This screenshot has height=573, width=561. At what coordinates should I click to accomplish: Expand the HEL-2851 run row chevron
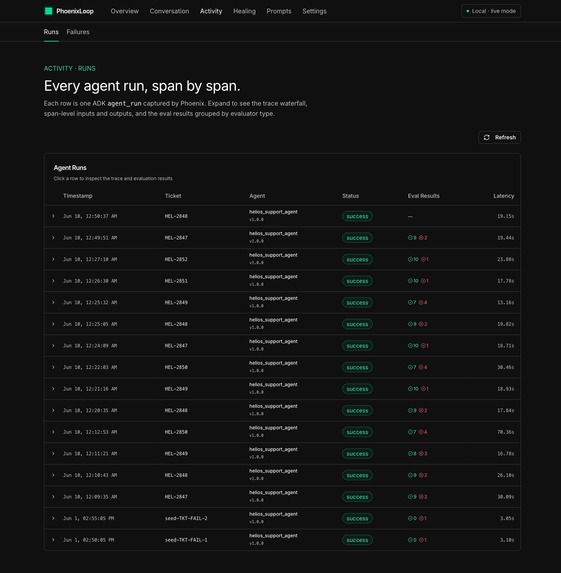tap(53, 281)
